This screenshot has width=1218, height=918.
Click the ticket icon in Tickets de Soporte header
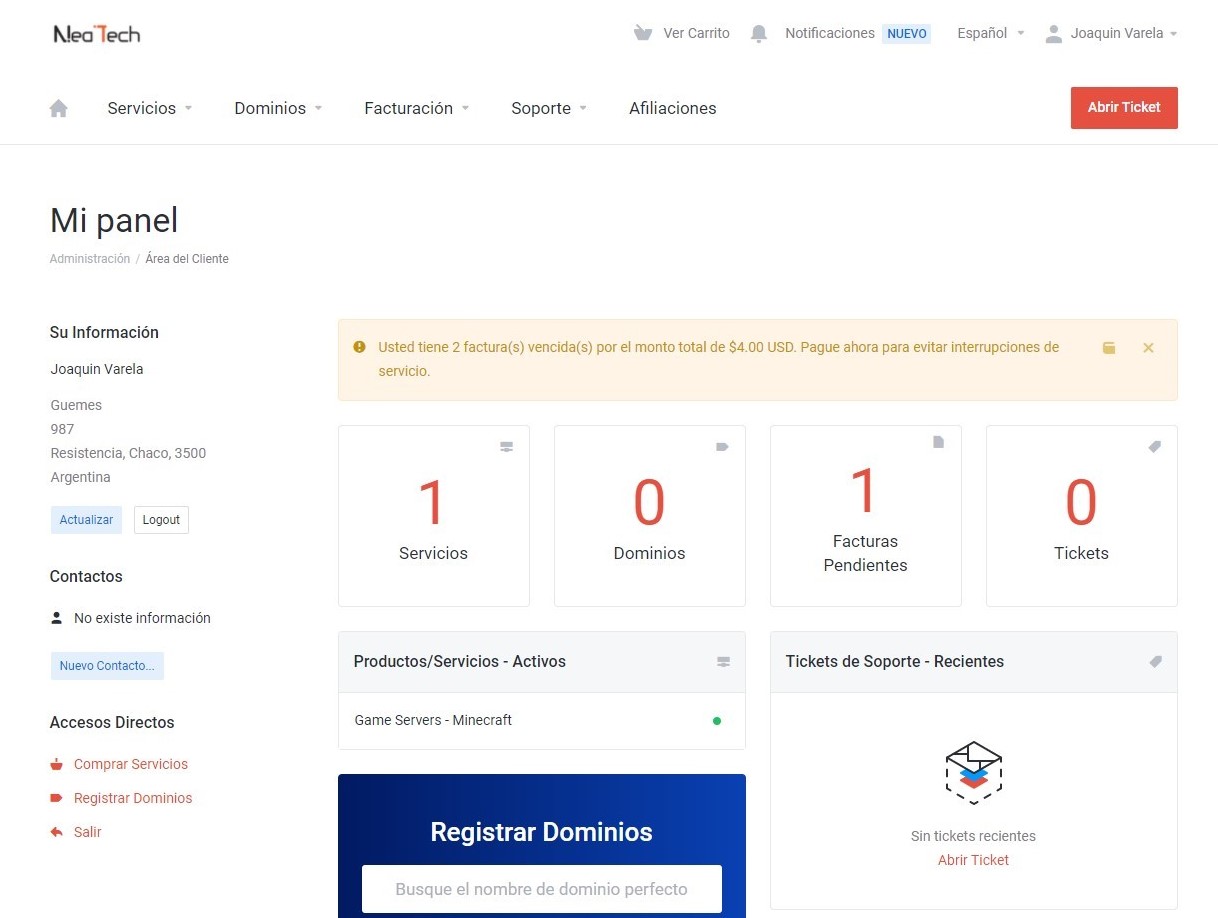click(x=1155, y=661)
